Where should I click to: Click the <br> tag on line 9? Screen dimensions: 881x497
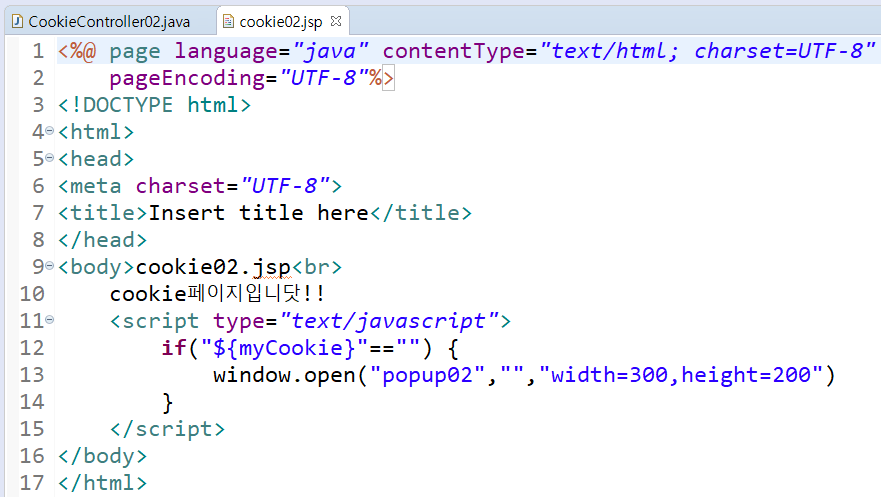[317, 267]
